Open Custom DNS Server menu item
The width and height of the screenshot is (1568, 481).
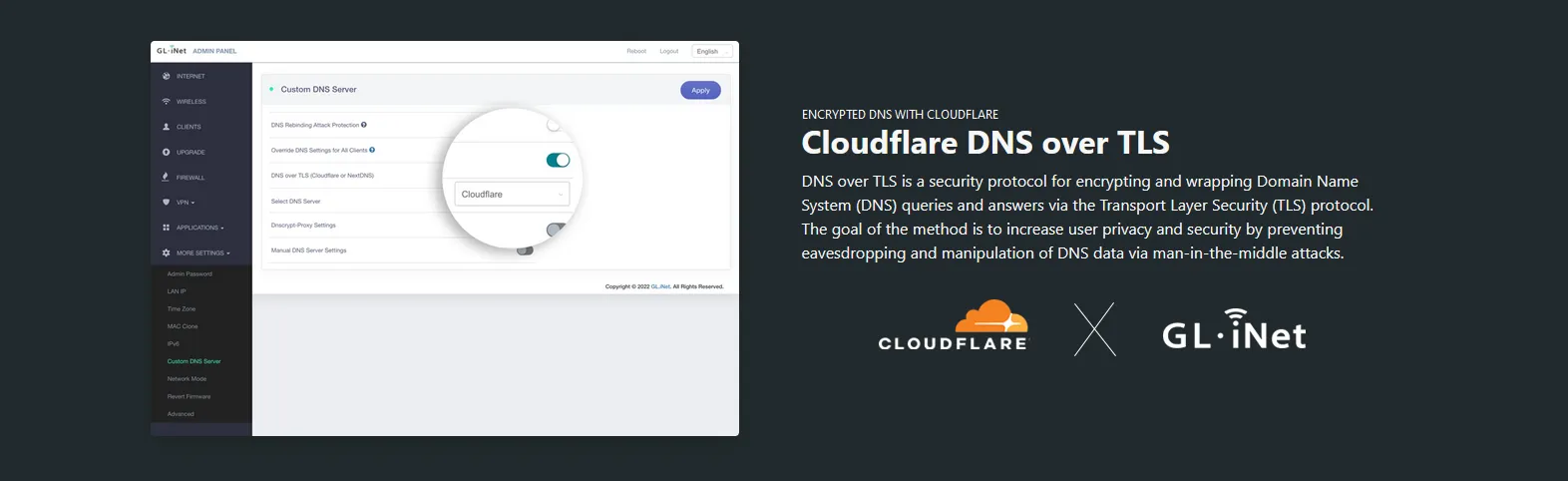pos(194,361)
